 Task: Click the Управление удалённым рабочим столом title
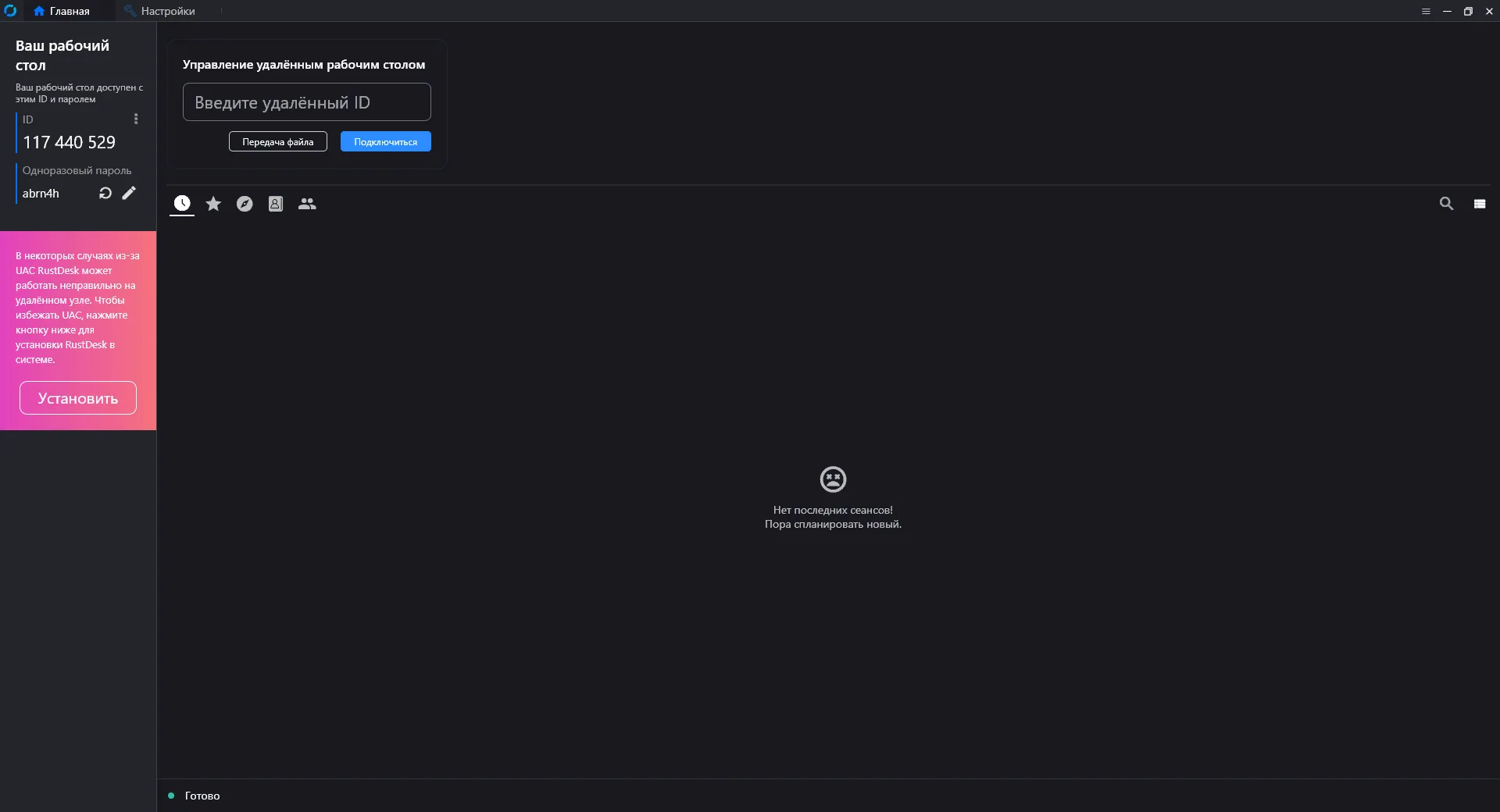pos(304,65)
